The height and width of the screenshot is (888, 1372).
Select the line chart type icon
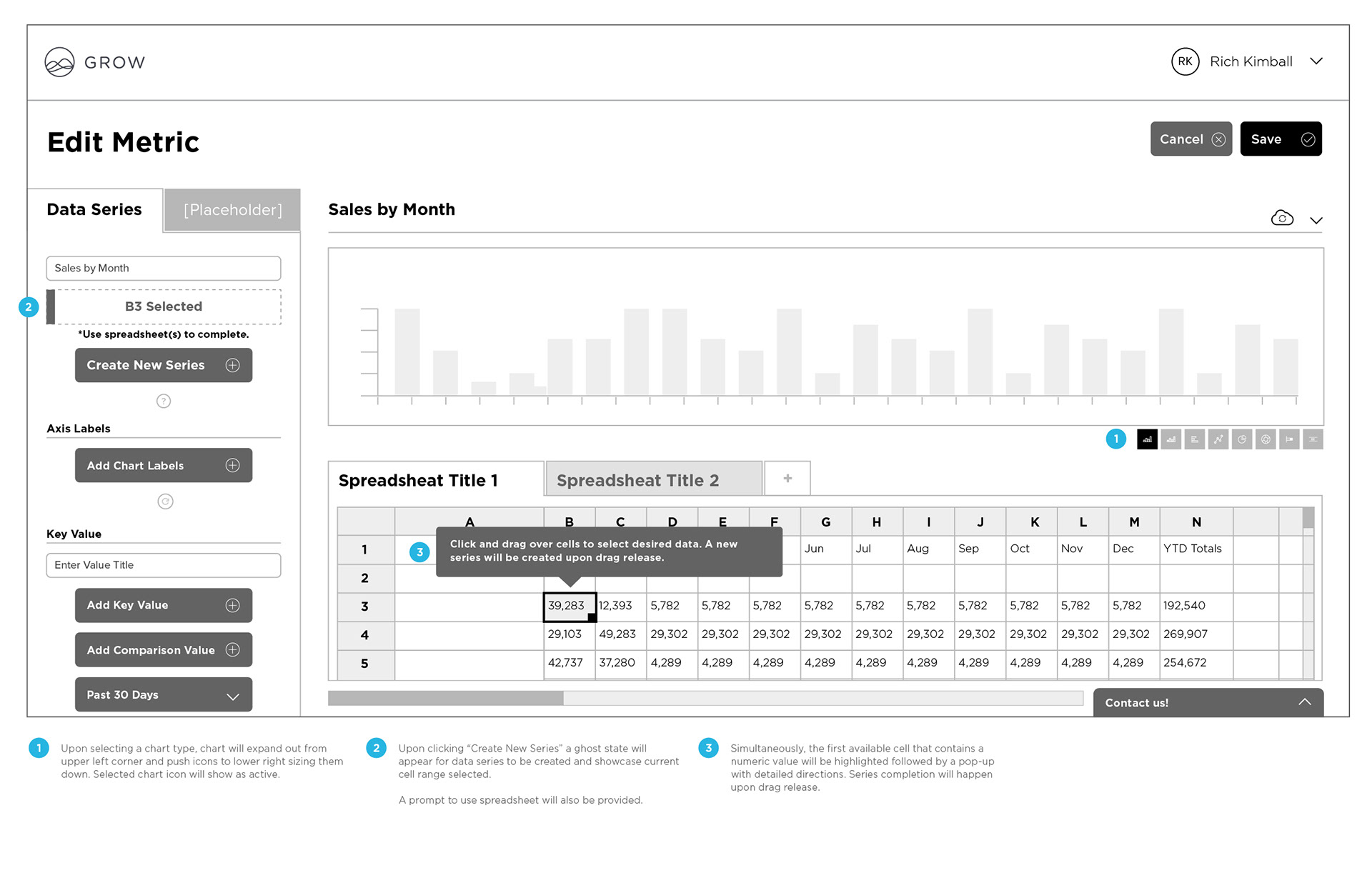[x=1218, y=439]
